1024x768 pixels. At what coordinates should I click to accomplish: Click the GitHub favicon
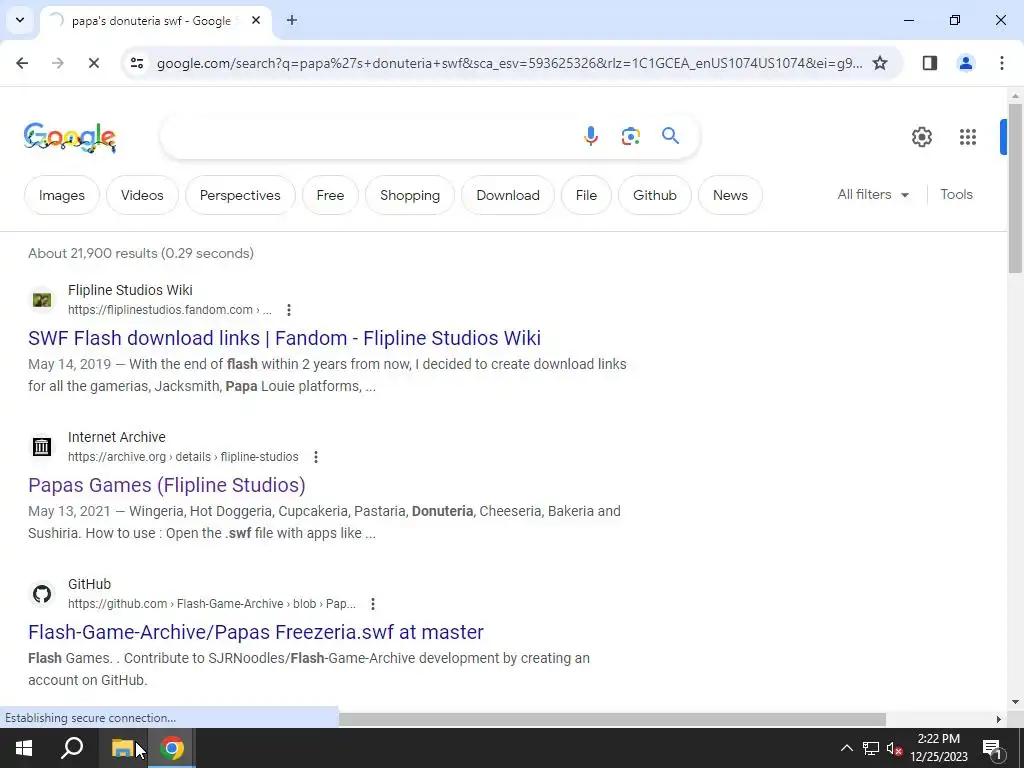click(x=42, y=594)
